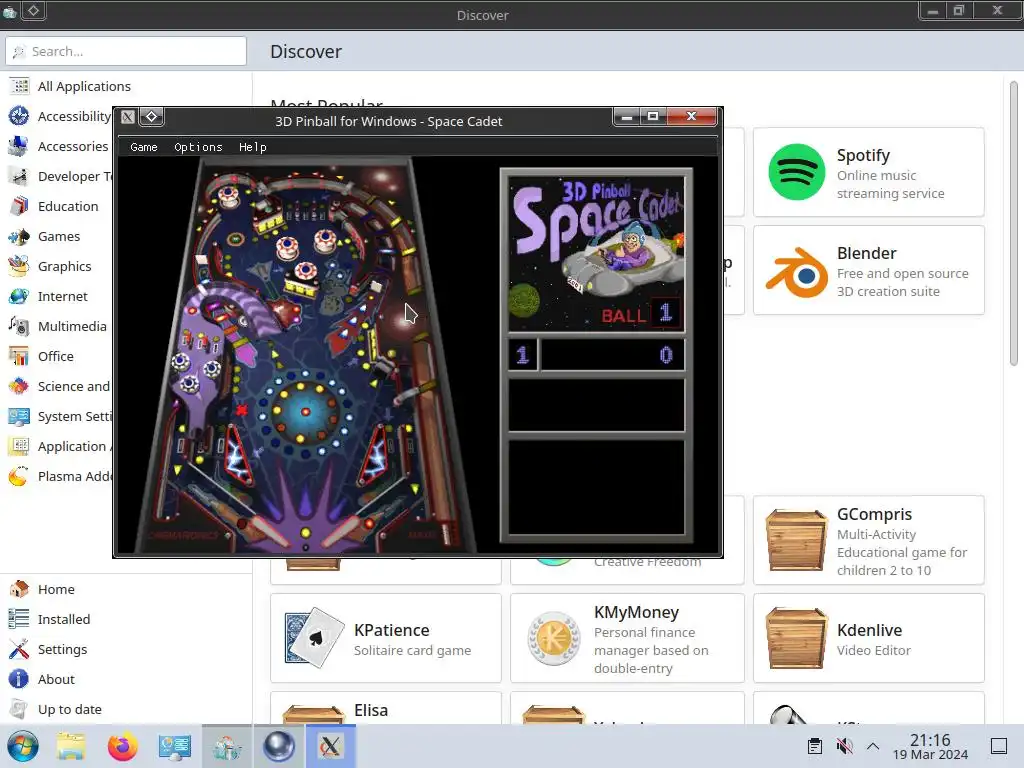Click the Up to date entry

(x=125, y=709)
